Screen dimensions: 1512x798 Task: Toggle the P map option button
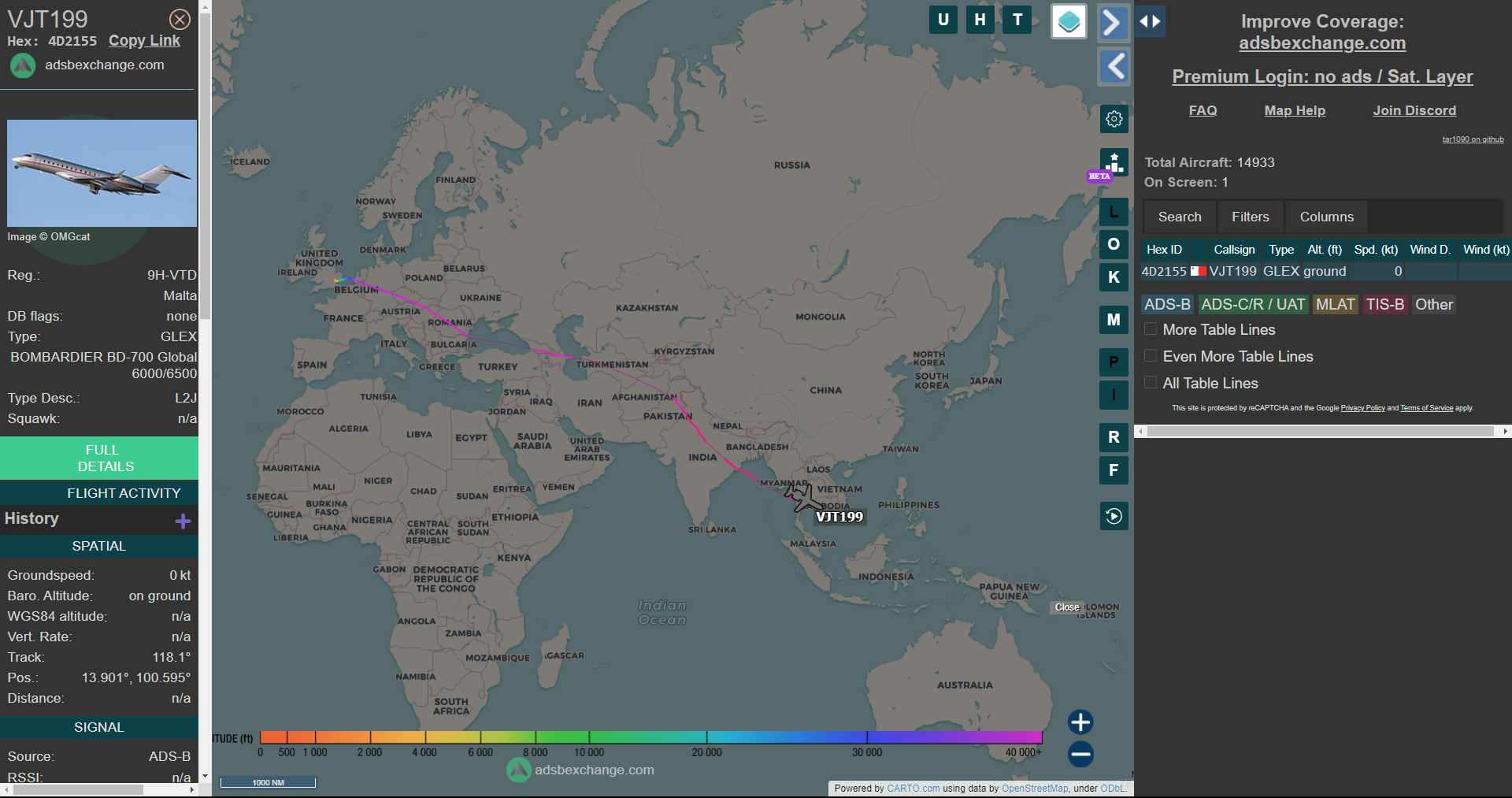[1114, 362]
